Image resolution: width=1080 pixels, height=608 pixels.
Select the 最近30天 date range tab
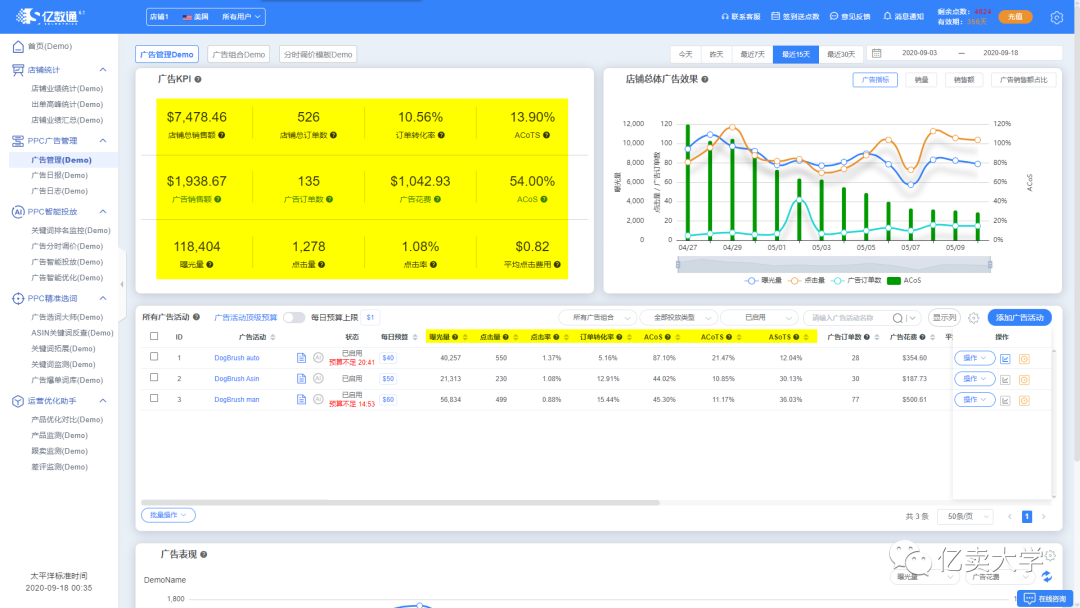839,54
